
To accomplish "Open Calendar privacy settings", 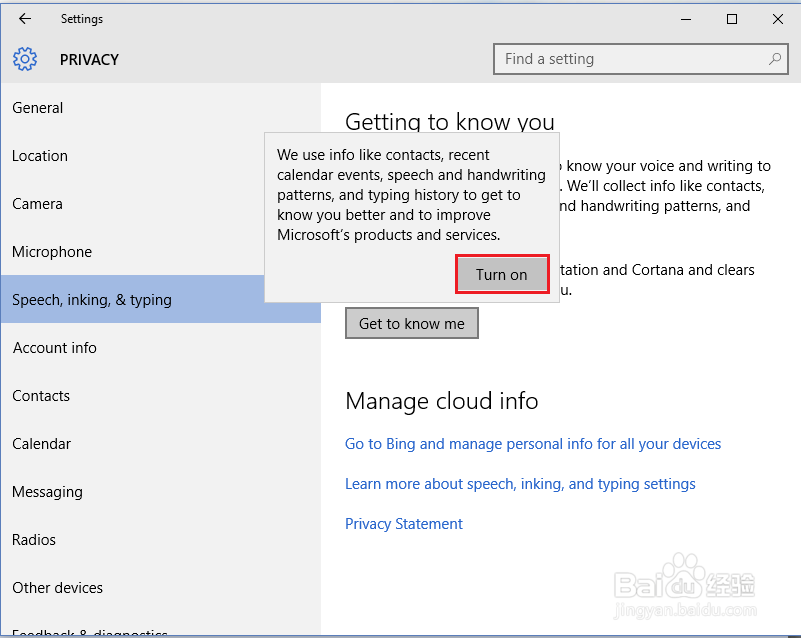I will (x=160, y=444).
